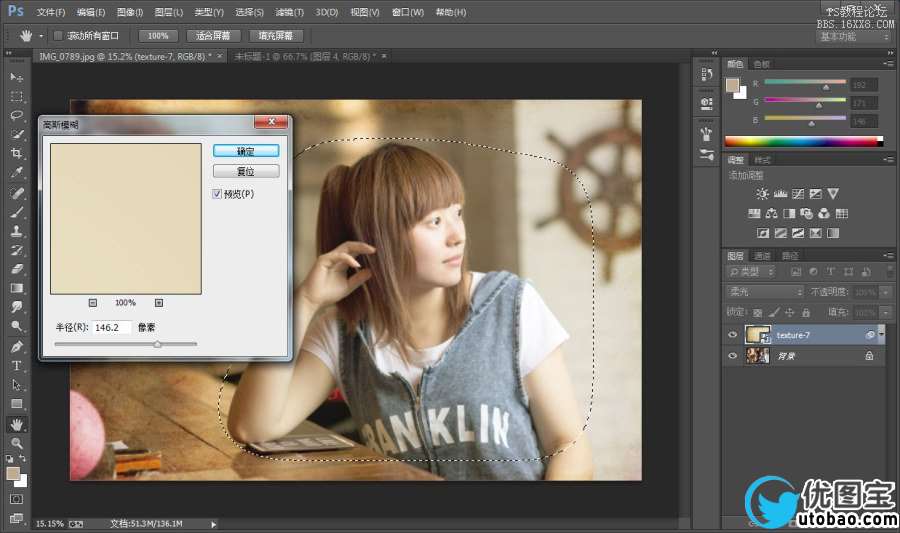
Task: Select the texture-7 layer thumbnail
Action: (x=758, y=335)
